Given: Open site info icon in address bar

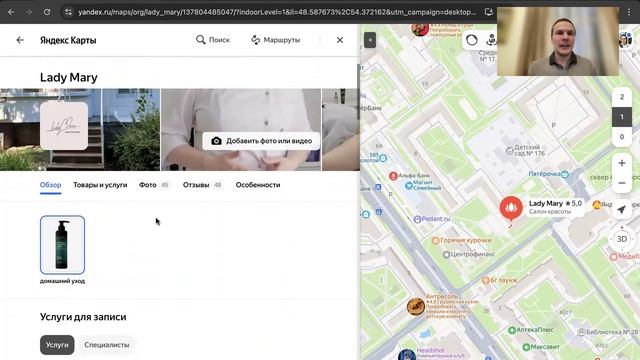Looking at the screenshot, I should [69, 12].
